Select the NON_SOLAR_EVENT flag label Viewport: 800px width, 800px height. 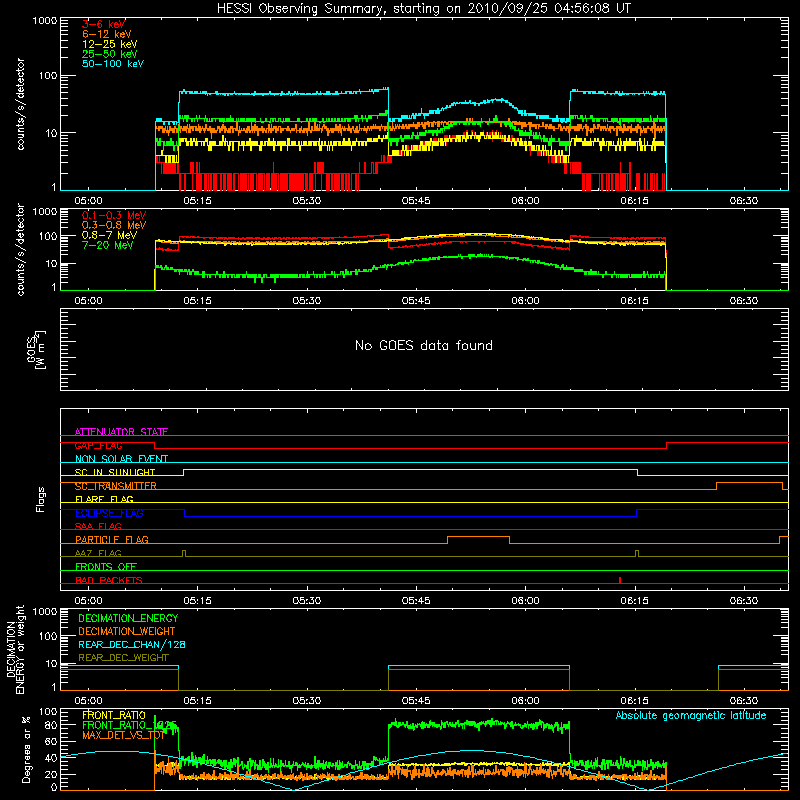click(x=121, y=459)
